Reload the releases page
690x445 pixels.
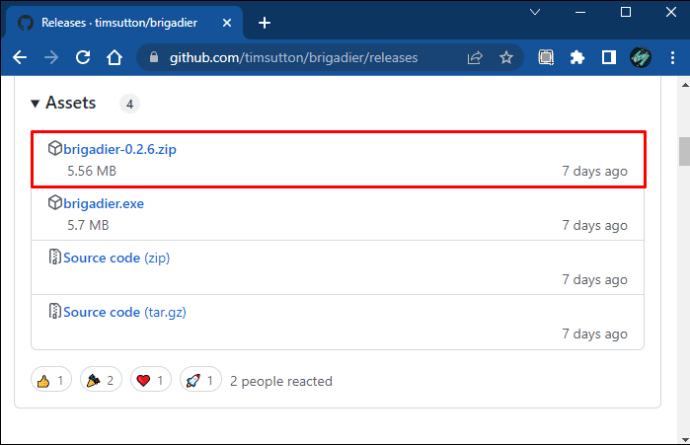[x=83, y=57]
